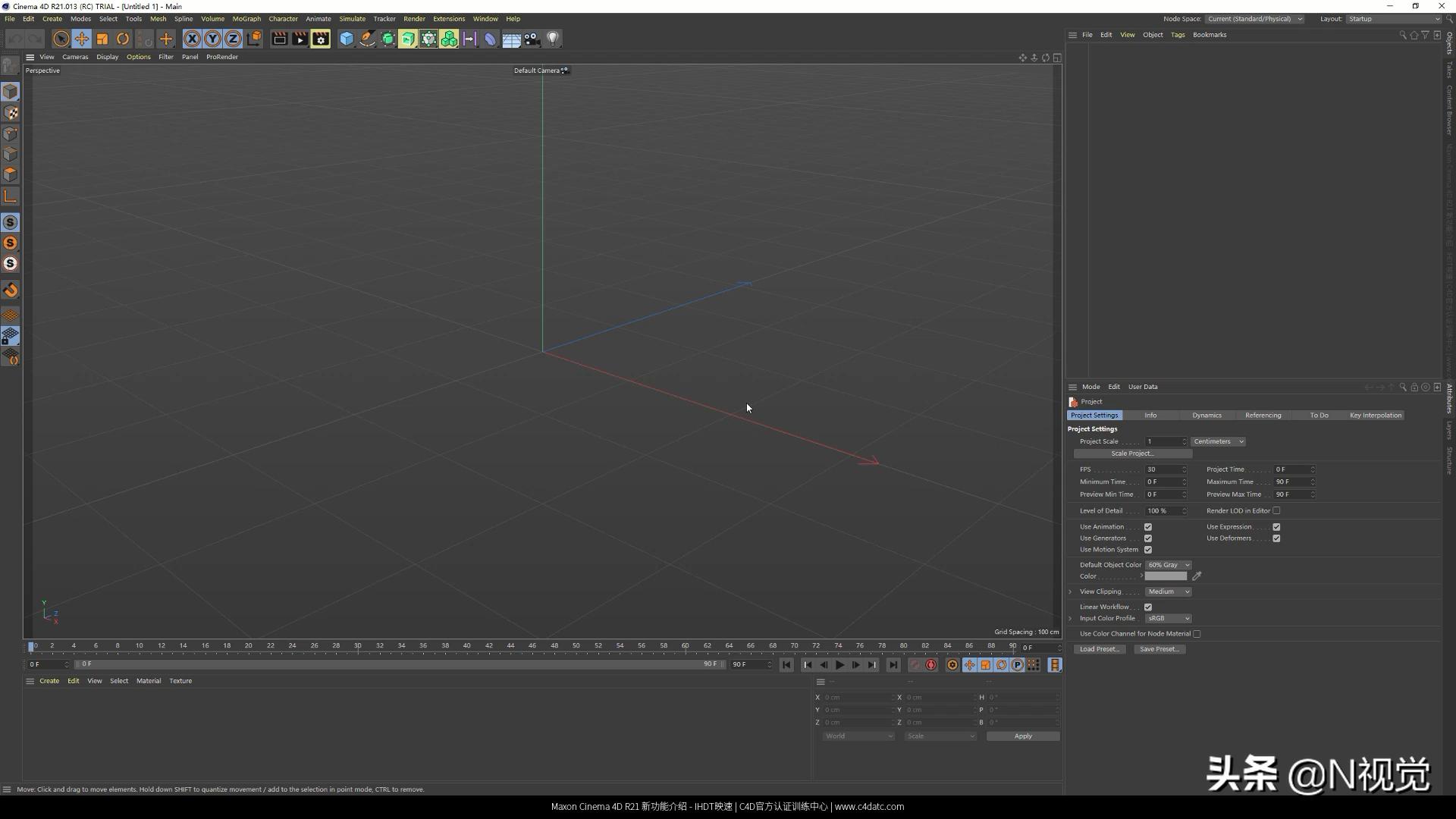Viewport: 1456px width, 819px height.
Task: Click the Camera object icon
Action: [x=532, y=39]
